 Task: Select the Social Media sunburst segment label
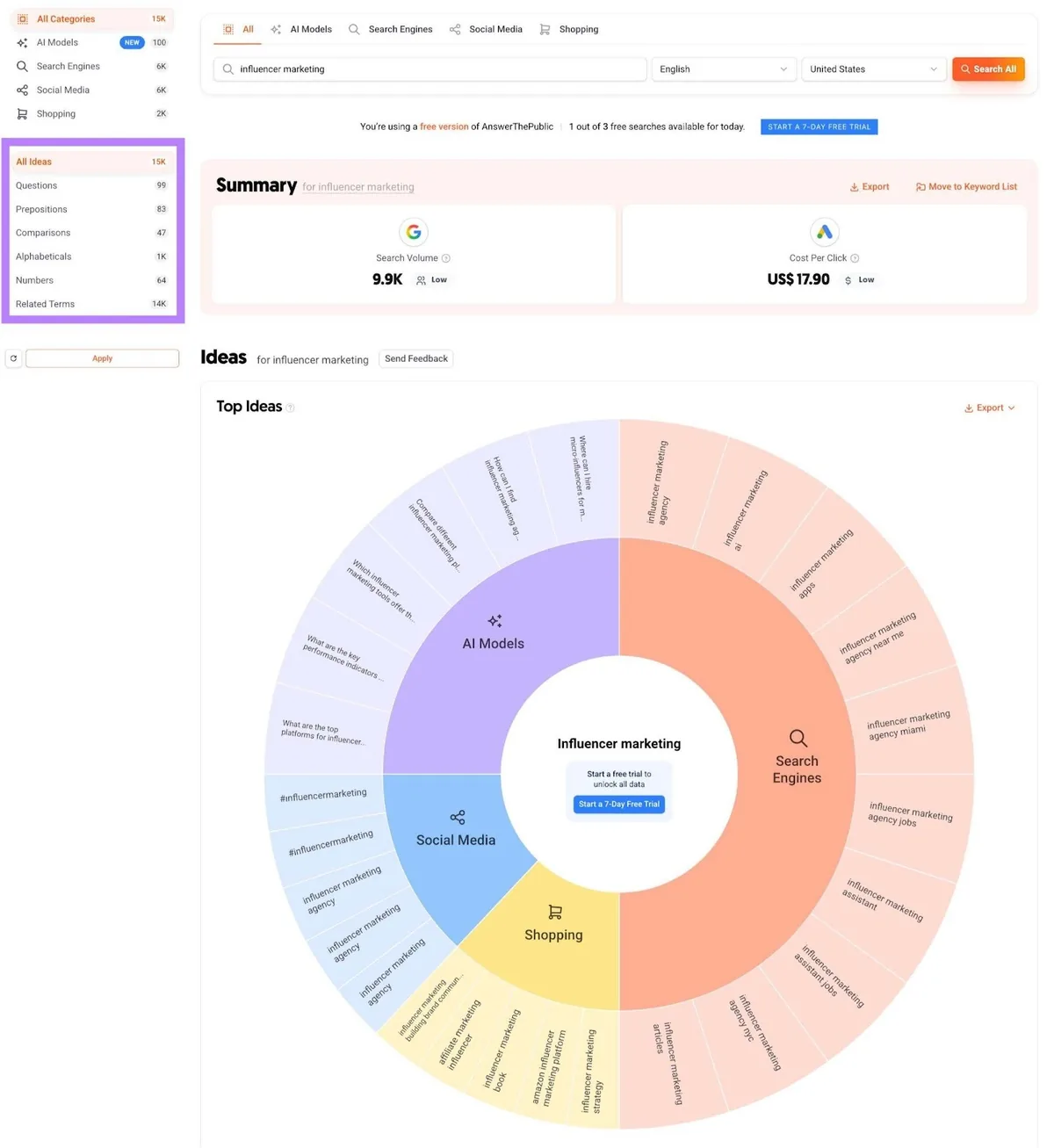456,841
